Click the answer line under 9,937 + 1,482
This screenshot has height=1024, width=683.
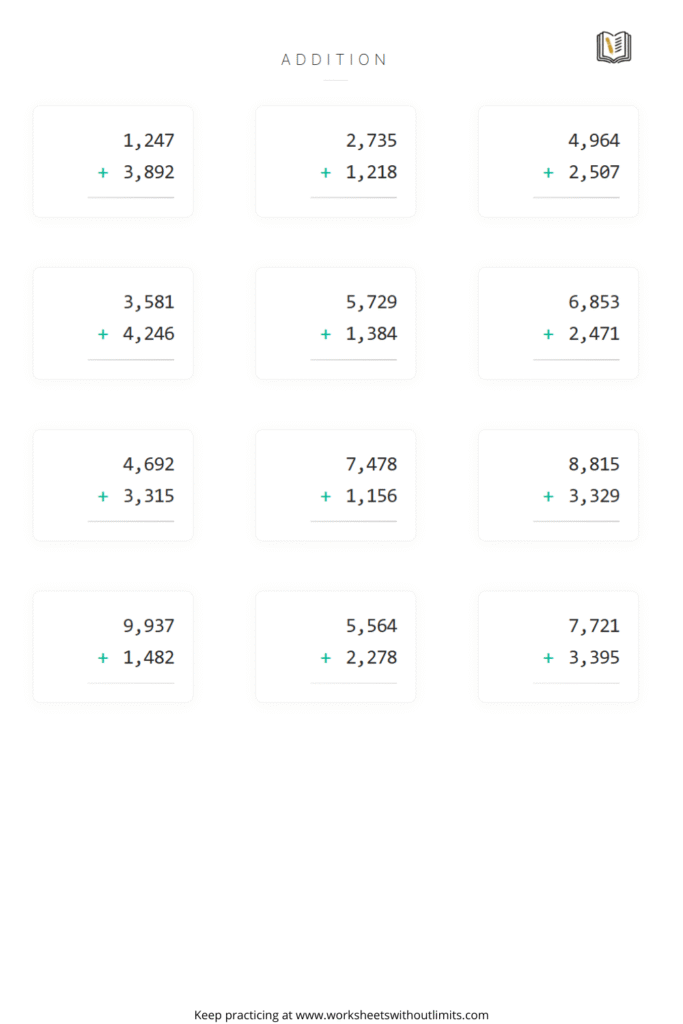click(x=131, y=683)
